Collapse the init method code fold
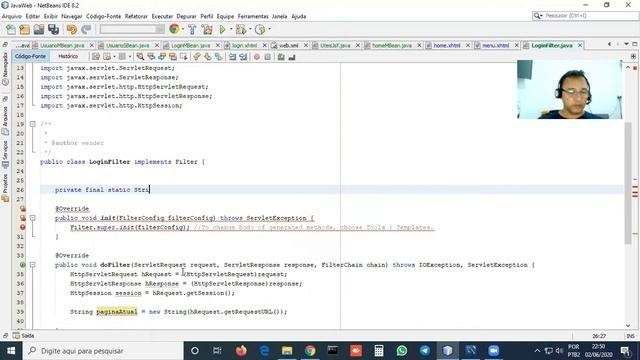This screenshot has height=360, width=640. point(32,218)
